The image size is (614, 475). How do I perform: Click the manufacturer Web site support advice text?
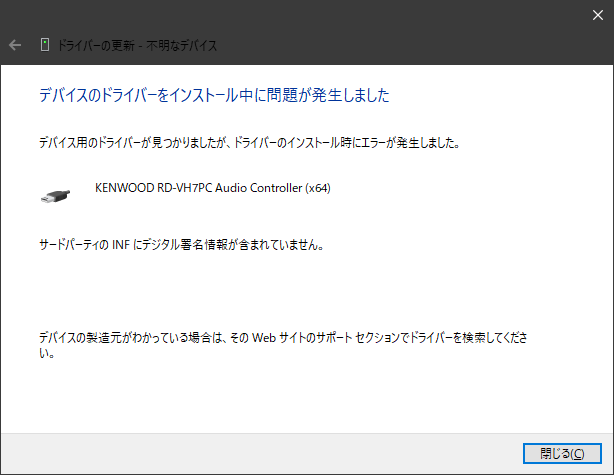283,345
